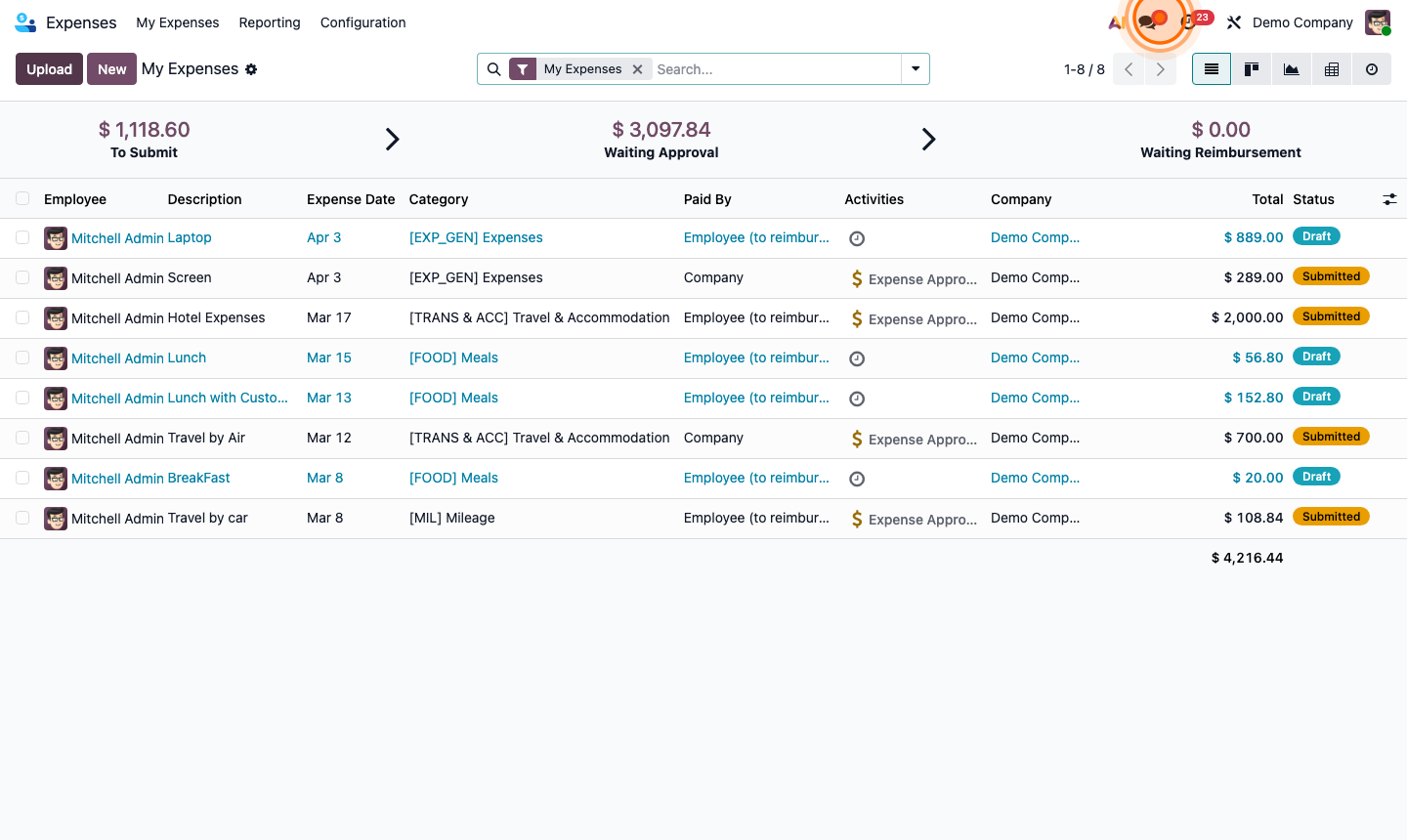Select checkbox for Travel by Air expense
Screen dimensions: 1407x840
[x=22, y=438]
